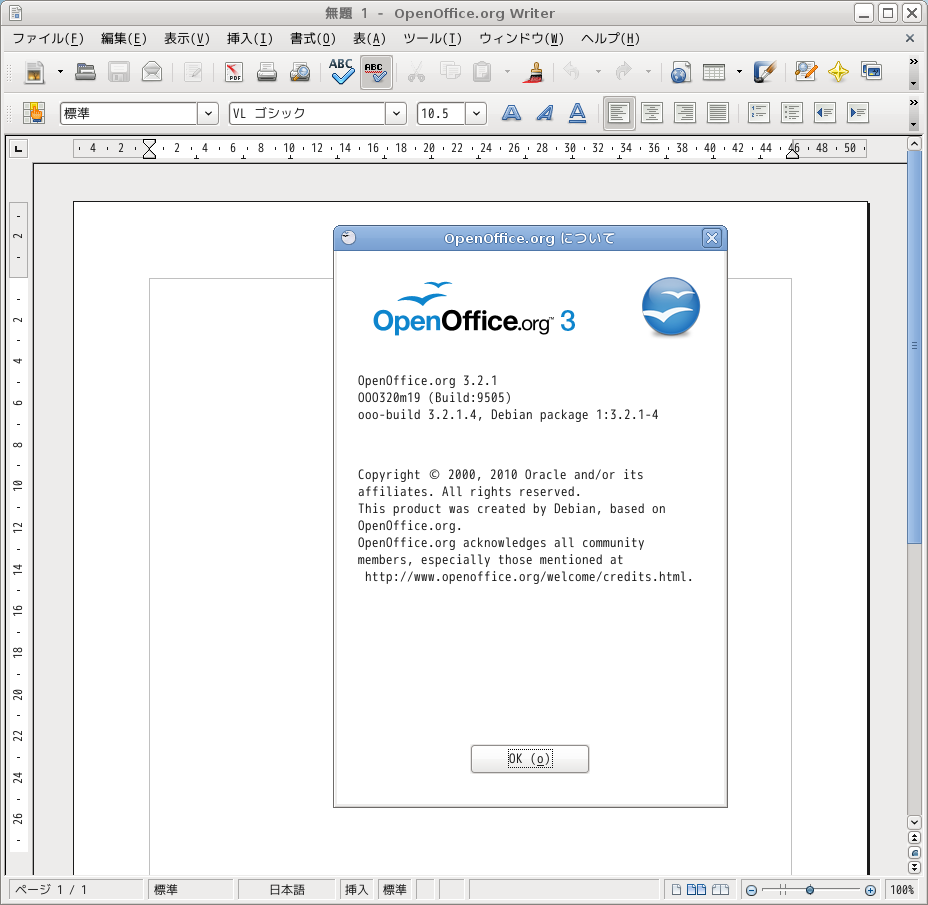Click the zoom slider handle
Screen dimensions: 928x905
click(x=810, y=890)
